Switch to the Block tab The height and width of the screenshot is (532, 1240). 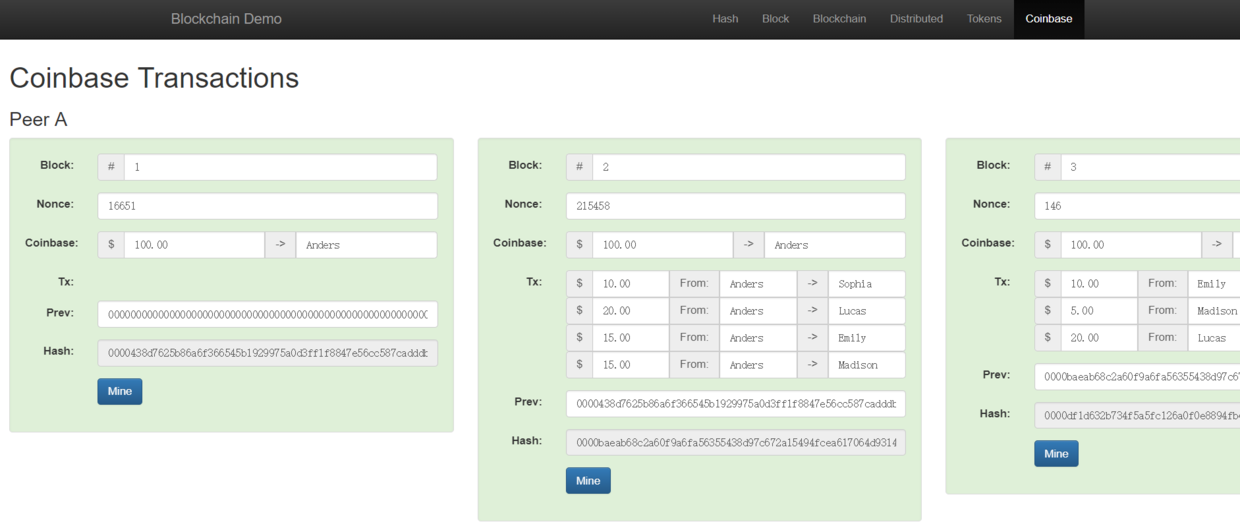pyautogui.click(x=775, y=19)
